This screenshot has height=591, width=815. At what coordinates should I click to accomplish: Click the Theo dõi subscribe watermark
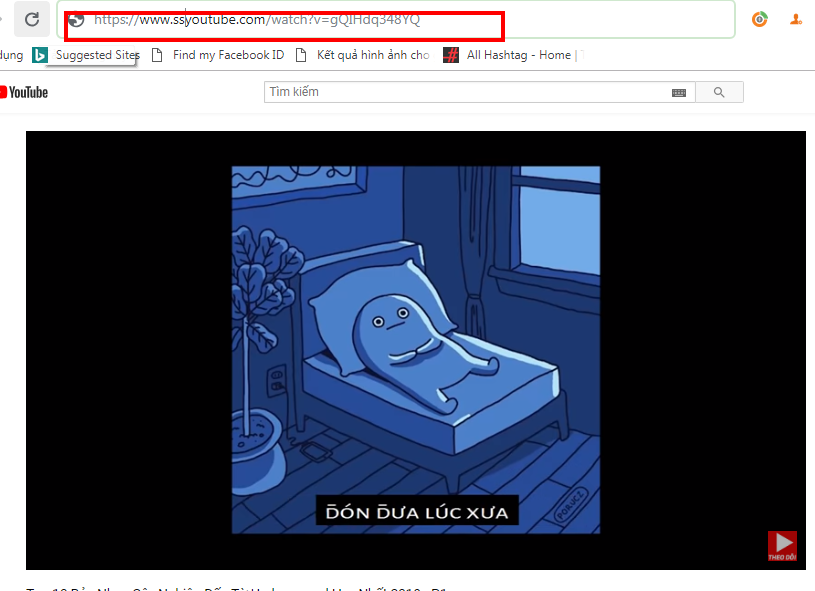click(x=782, y=546)
